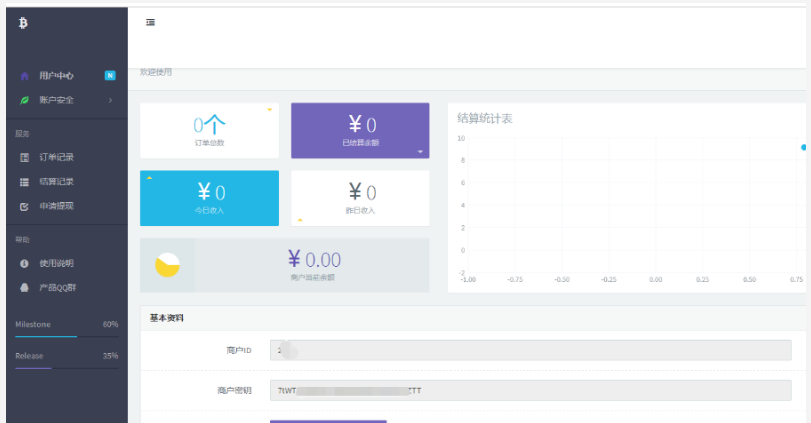Click the blue 今日收入 card
This screenshot has width=811, height=423.
[209, 198]
